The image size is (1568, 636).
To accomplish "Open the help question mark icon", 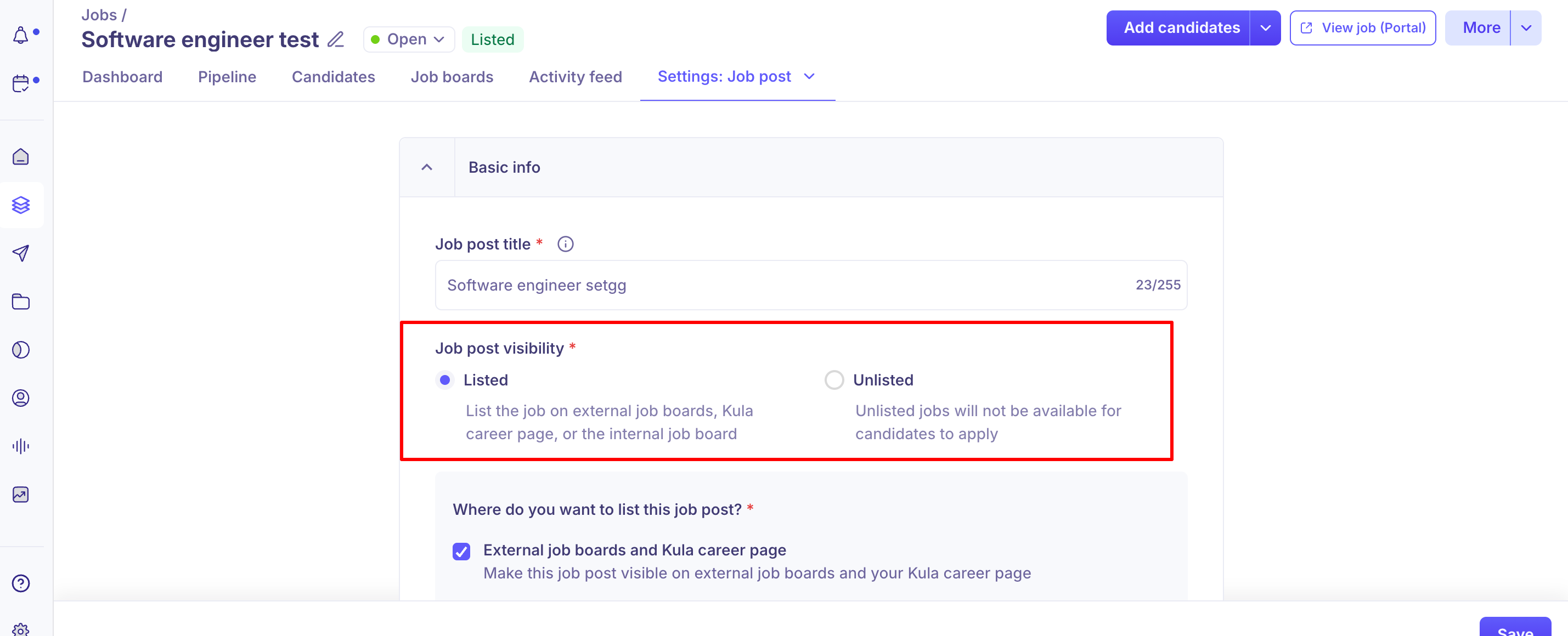I will pos(21,583).
